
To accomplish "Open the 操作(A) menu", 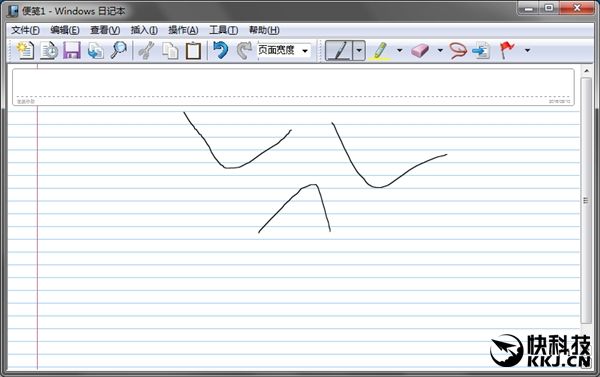I will pos(183,30).
